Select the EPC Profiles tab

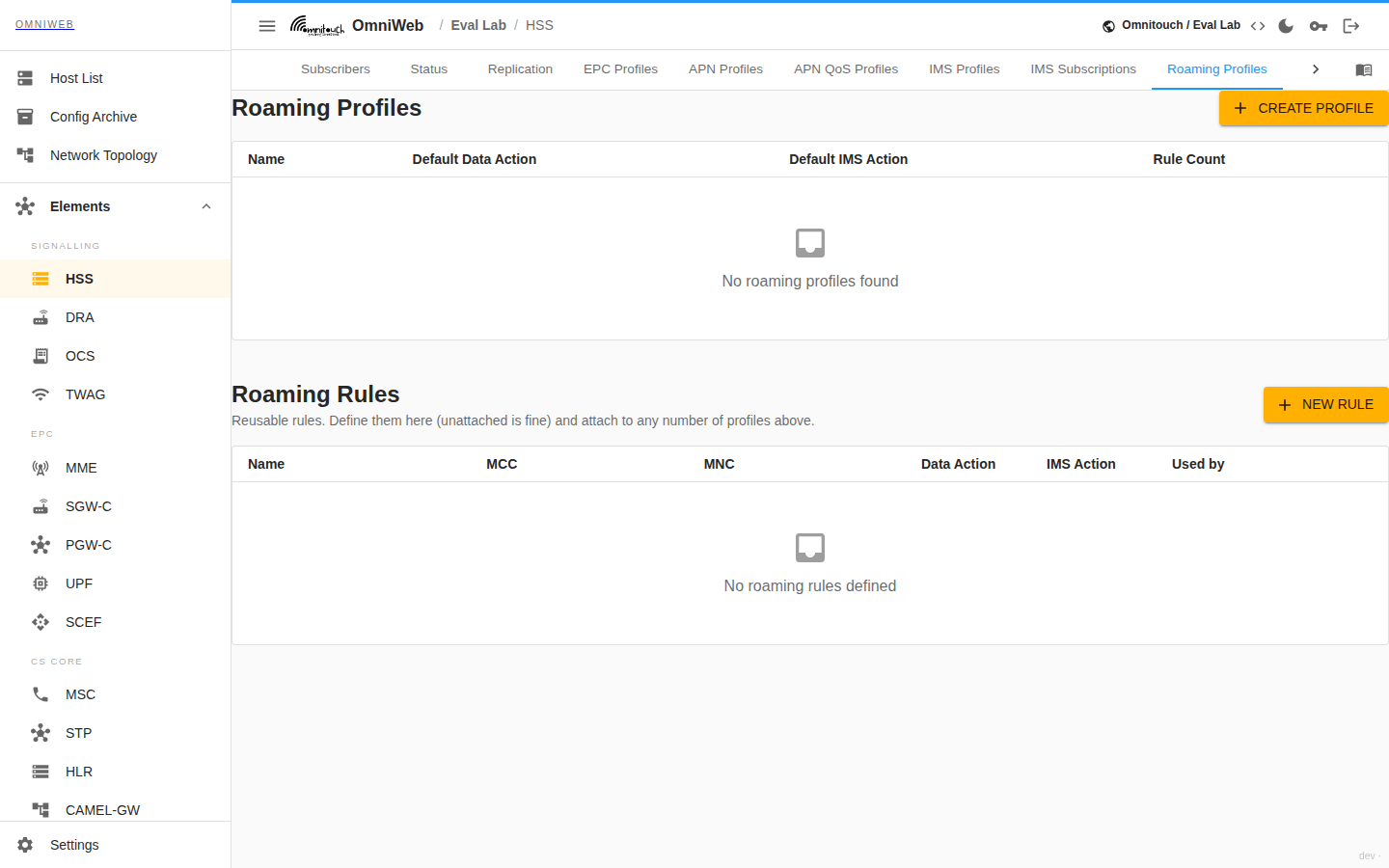coord(620,69)
